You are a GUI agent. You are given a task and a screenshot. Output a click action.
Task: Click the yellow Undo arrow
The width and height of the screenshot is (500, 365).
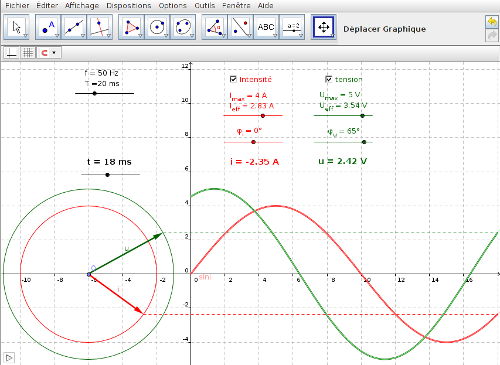pos(492,22)
